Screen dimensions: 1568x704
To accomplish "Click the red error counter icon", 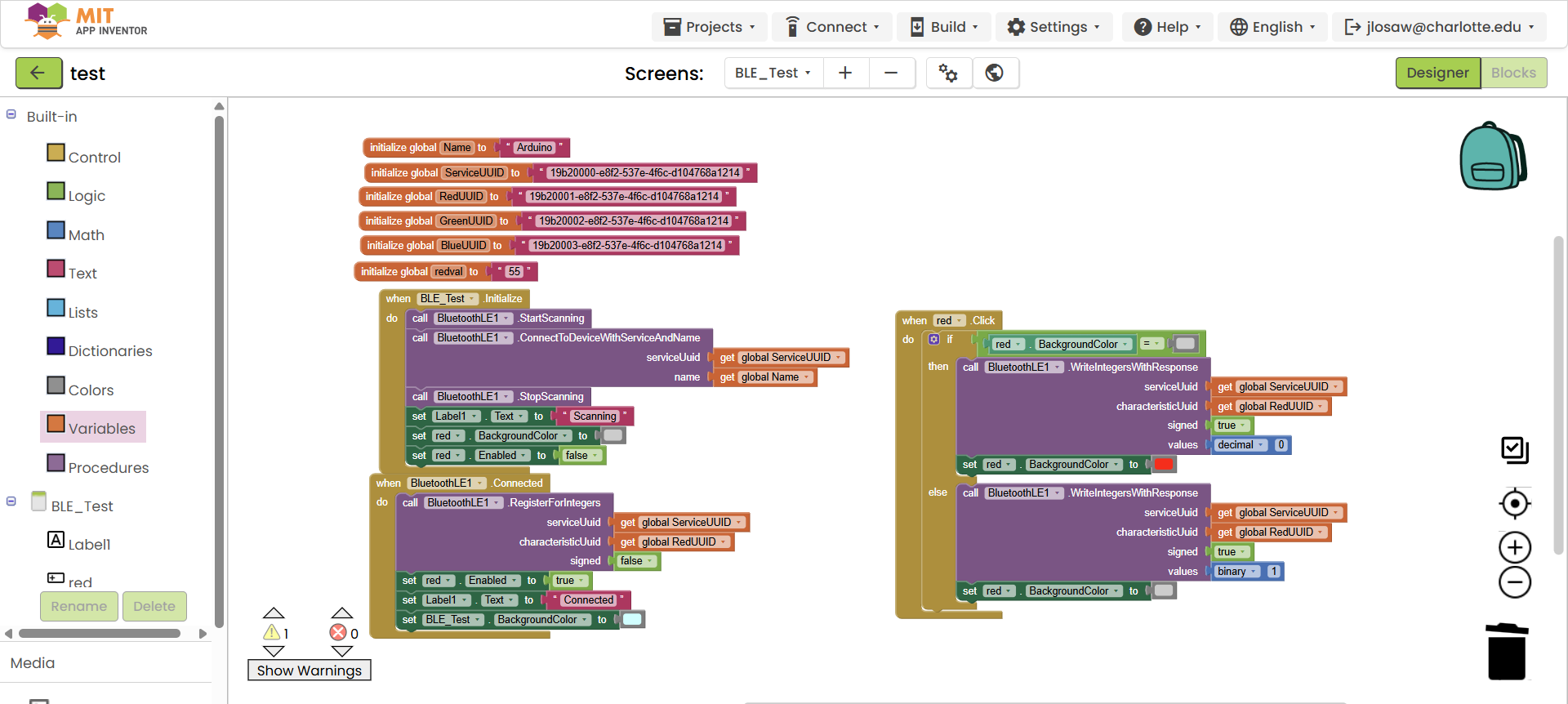I will coord(338,632).
